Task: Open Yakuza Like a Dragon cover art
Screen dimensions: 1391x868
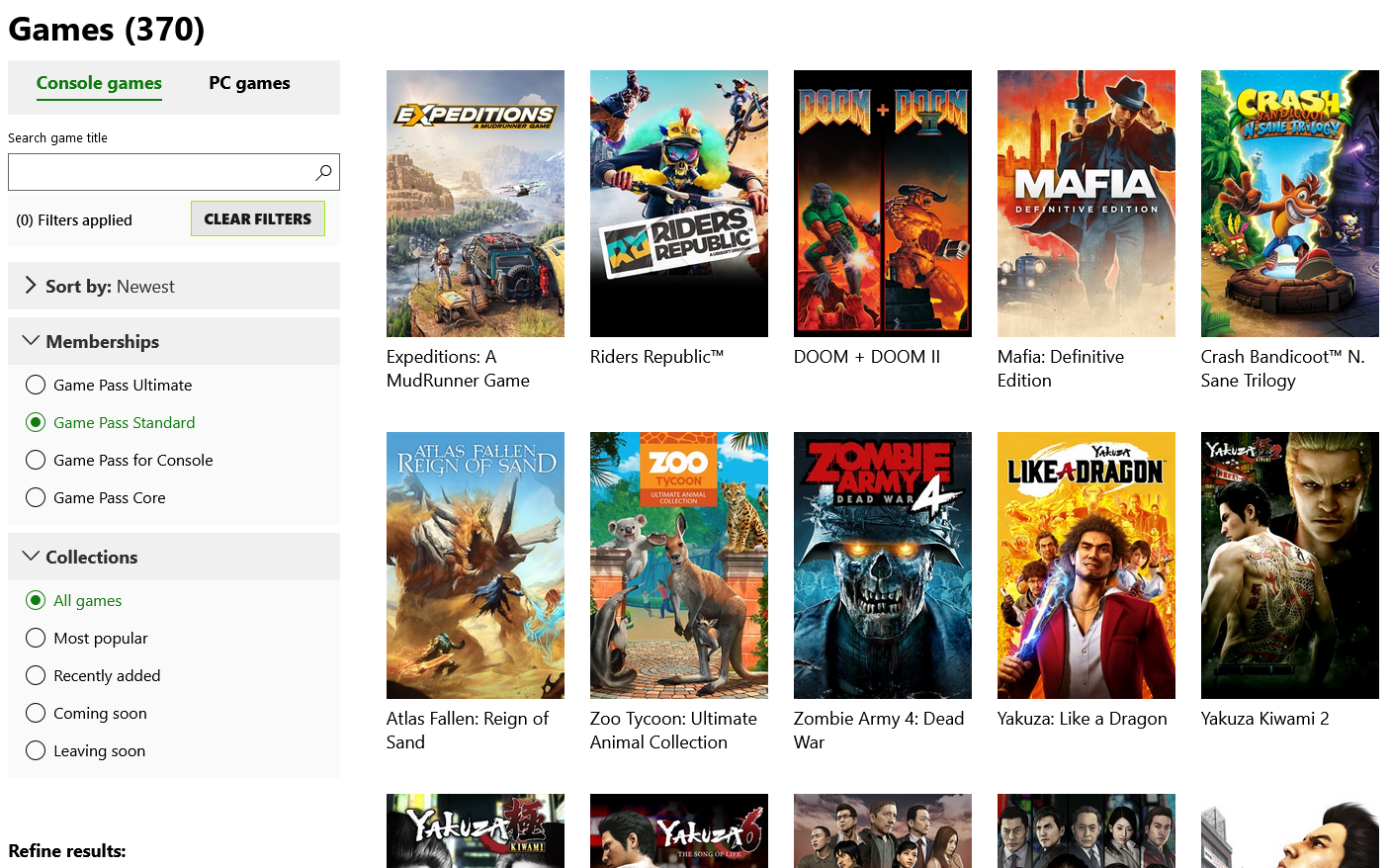Action: [x=1087, y=565]
